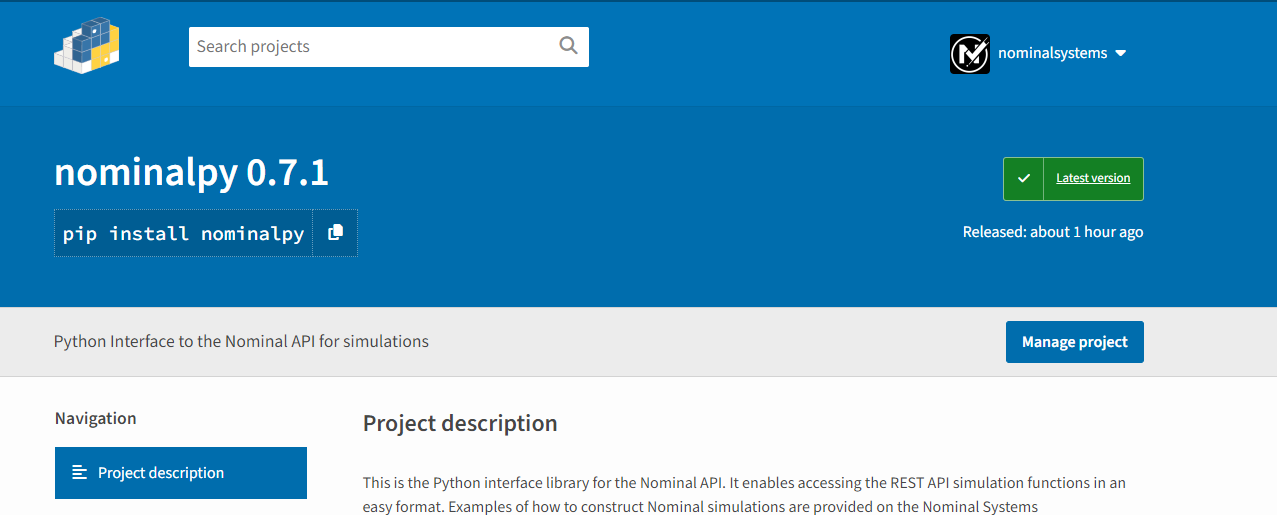Image resolution: width=1277 pixels, height=515 pixels.
Task: Click the Released about 1 hour ago text
Action: point(1053,232)
